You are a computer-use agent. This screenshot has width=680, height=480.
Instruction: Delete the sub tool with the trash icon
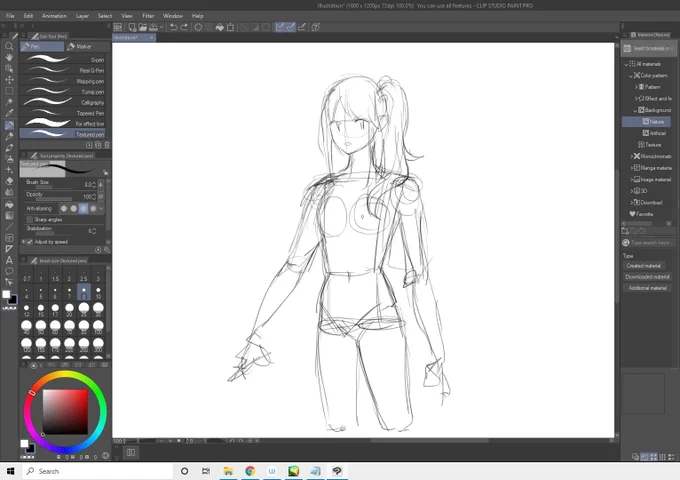point(107,145)
